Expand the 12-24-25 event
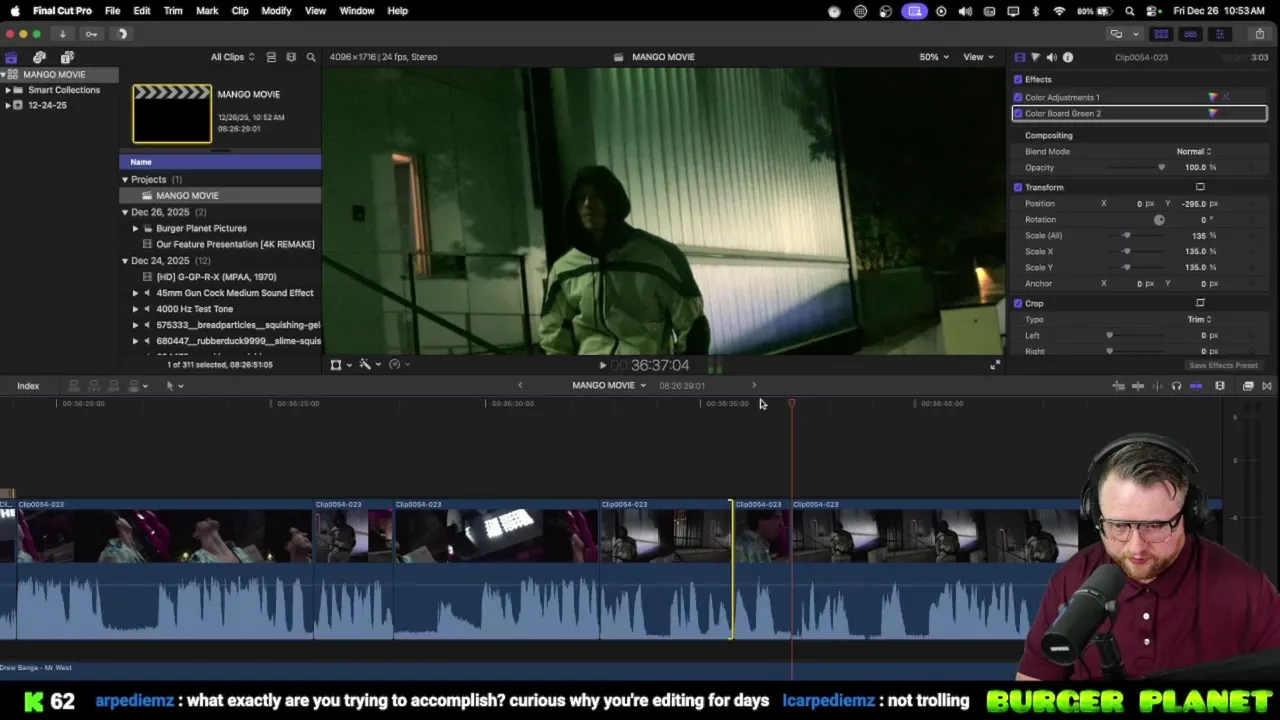1280x720 pixels. pos(8,105)
